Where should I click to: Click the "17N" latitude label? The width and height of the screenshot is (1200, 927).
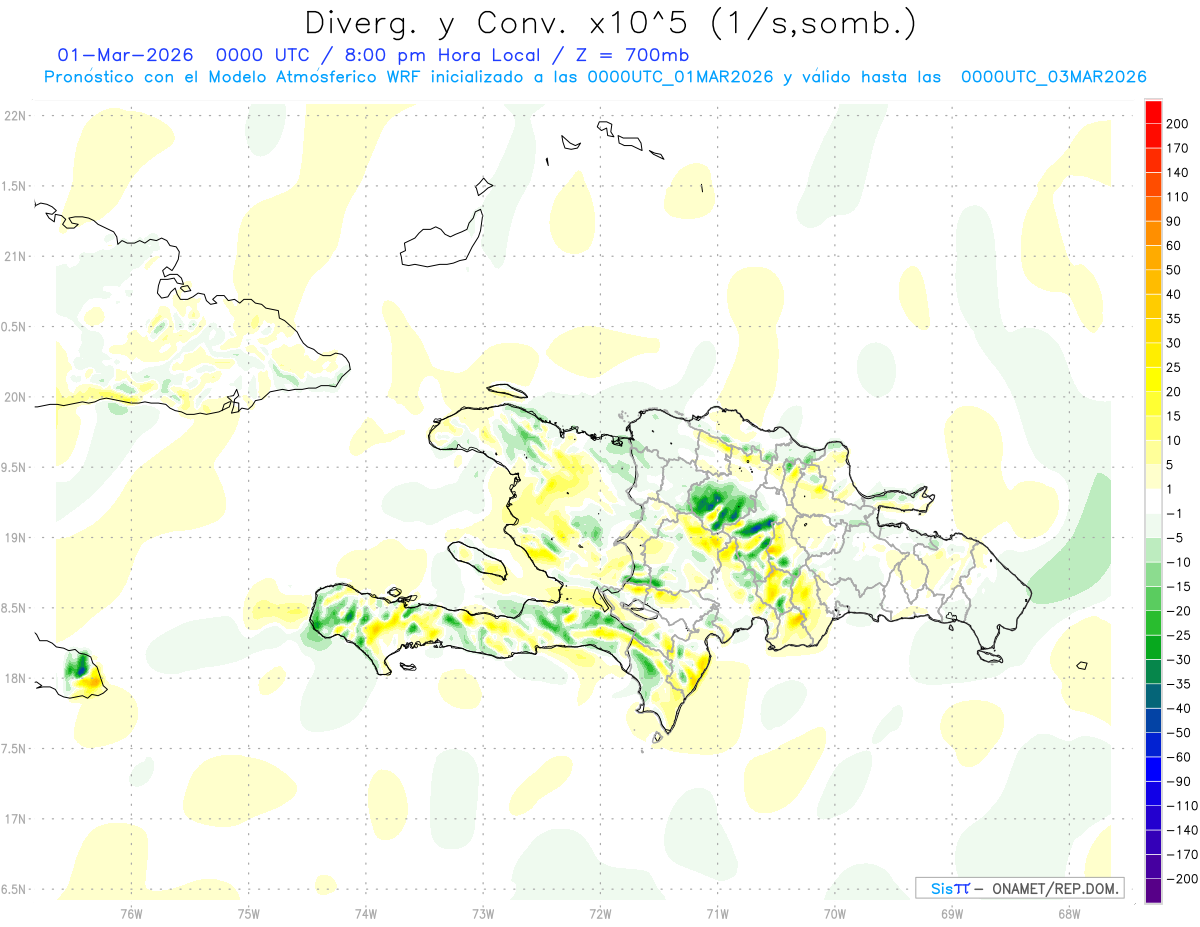pyautogui.click(x=14, y=819)
